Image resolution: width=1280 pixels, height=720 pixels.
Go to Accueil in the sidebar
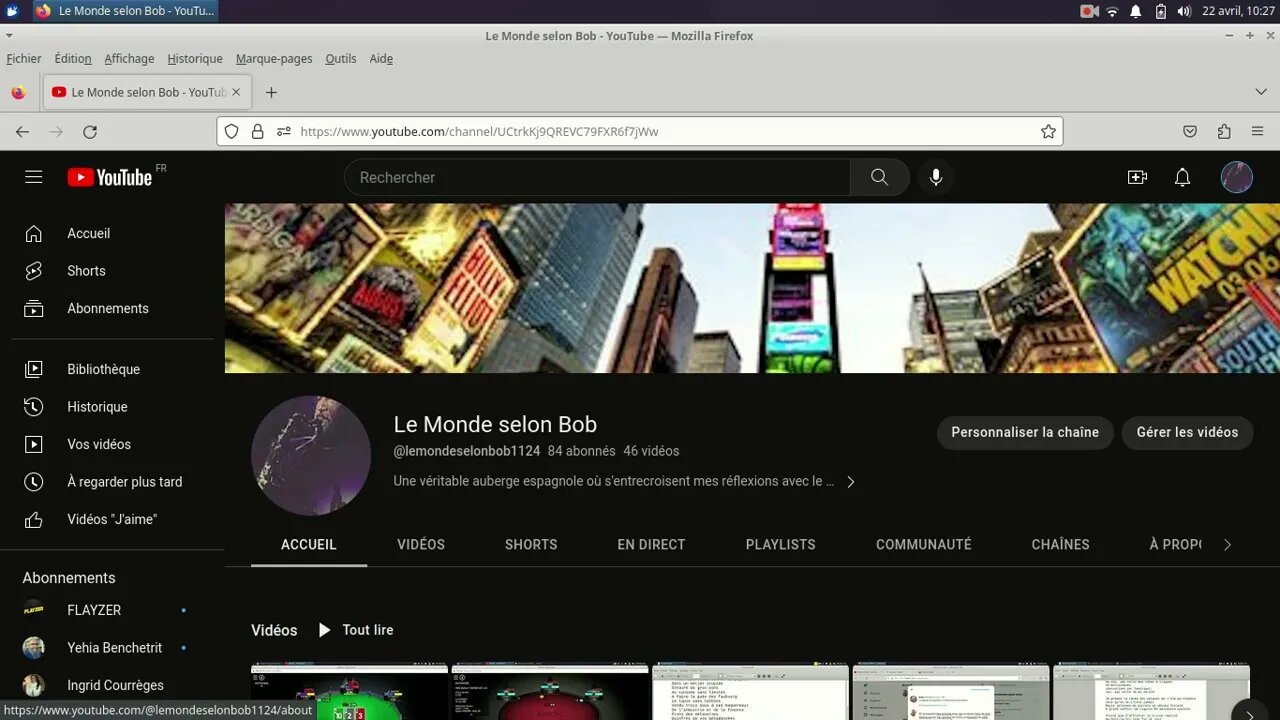[x=112, y=233]
